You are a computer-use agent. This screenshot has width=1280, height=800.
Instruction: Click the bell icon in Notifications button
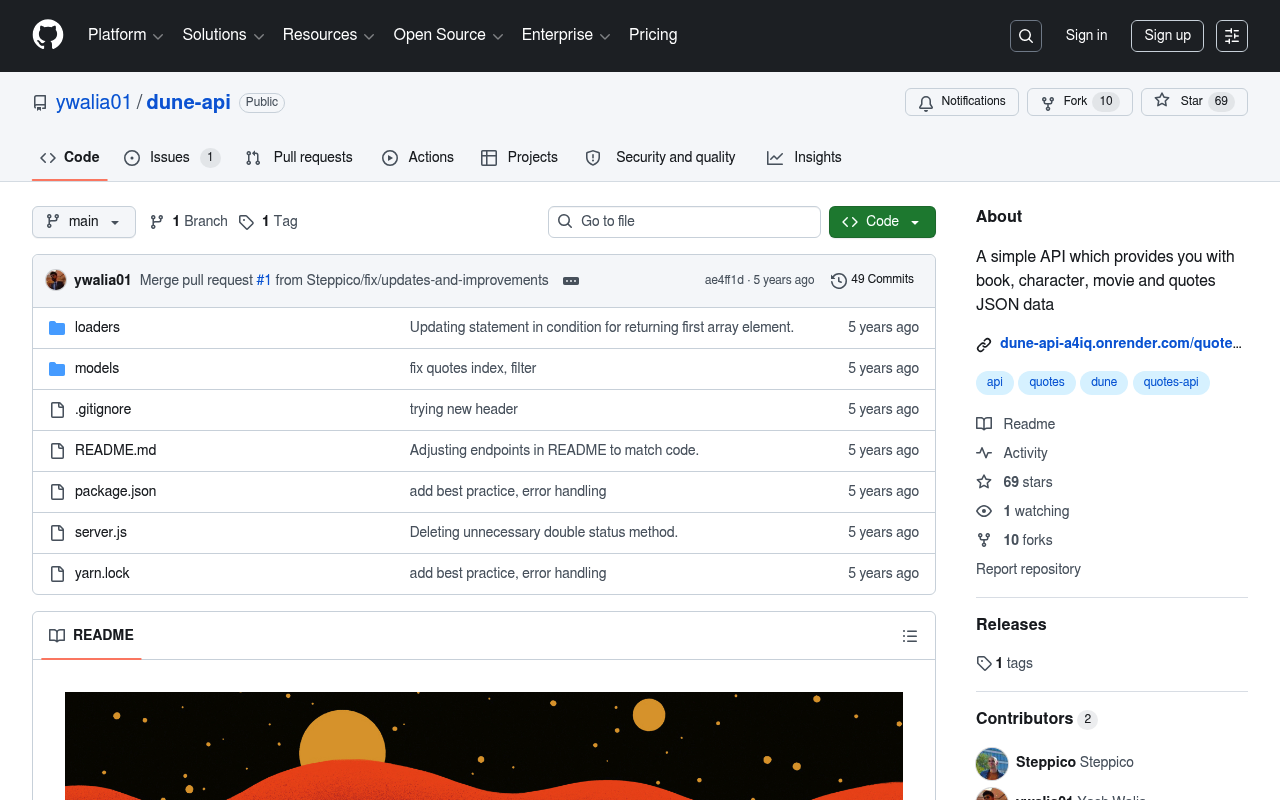pos(926,102)
